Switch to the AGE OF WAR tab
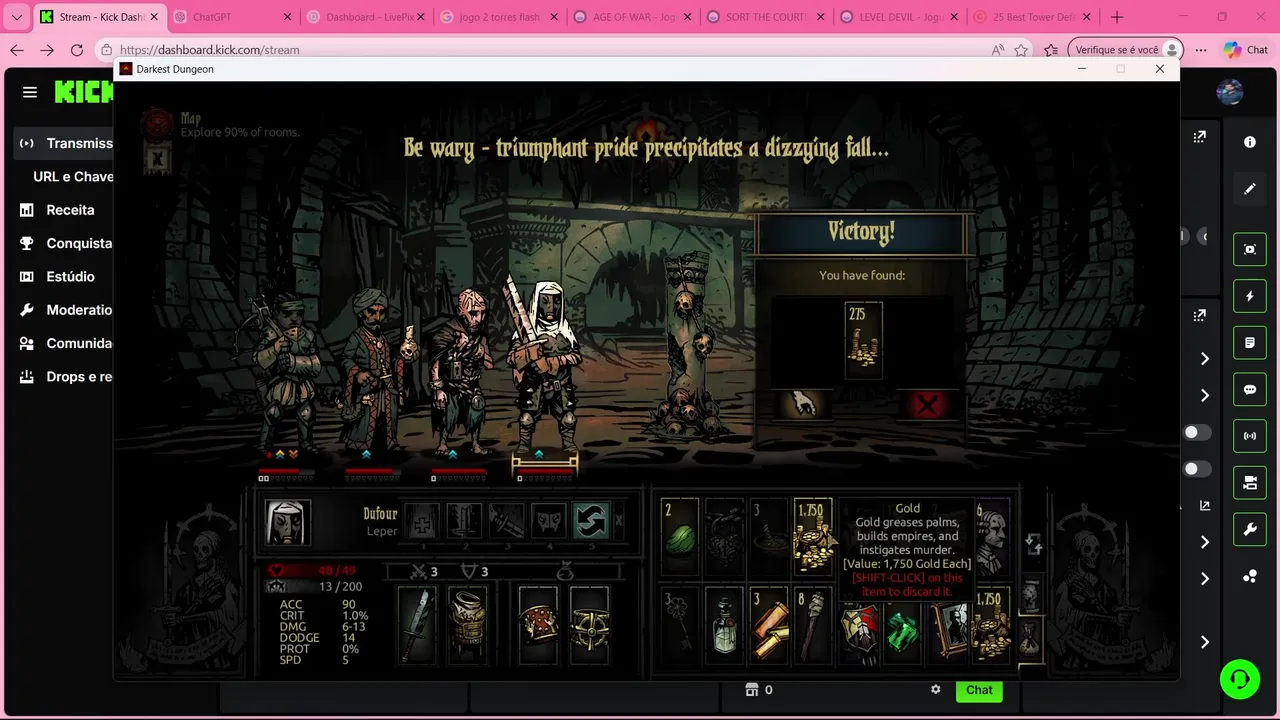1280x720 pixels. [x=632, y=17]
